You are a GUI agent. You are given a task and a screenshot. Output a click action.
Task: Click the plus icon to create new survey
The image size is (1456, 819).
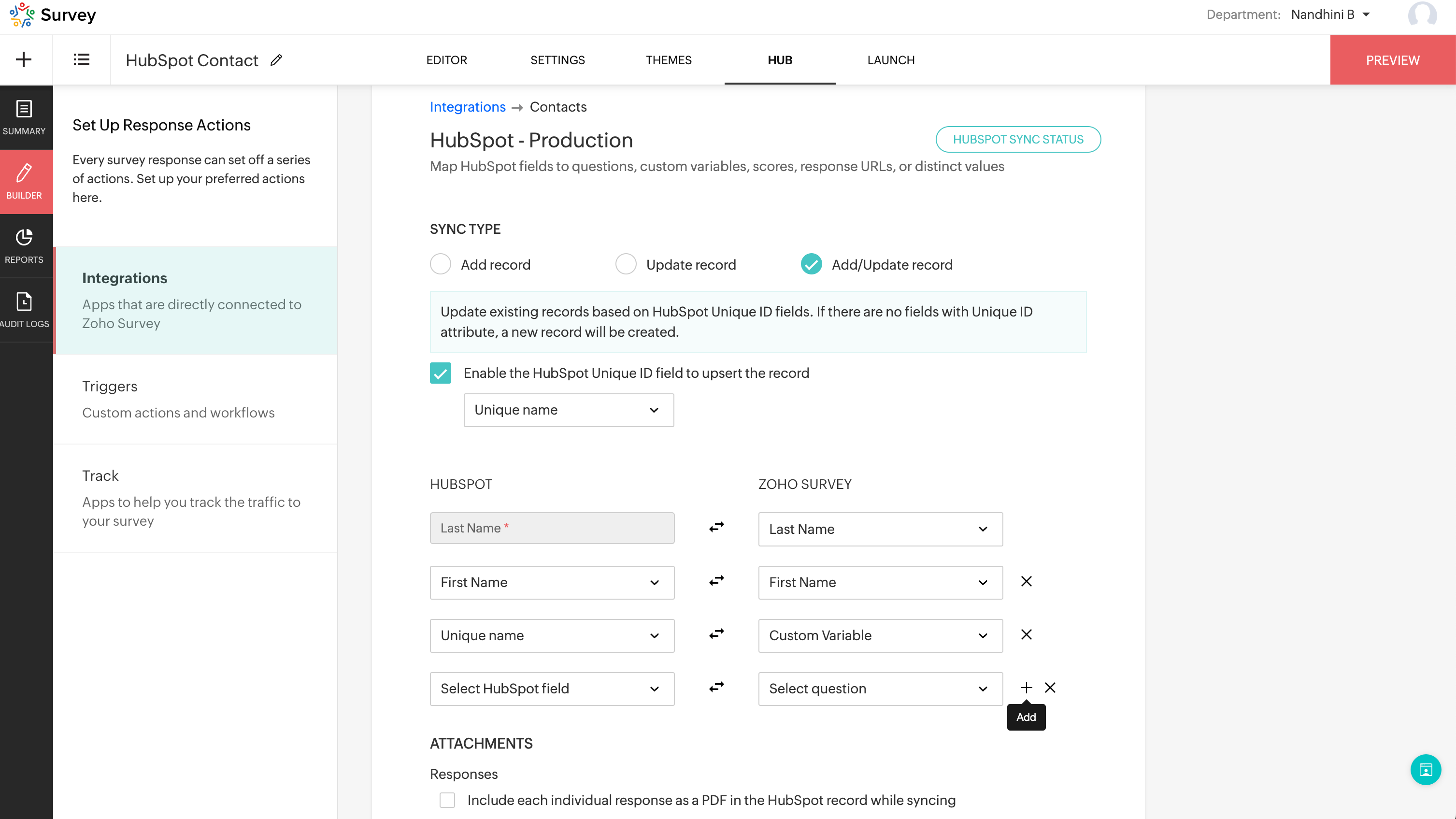coord(24,59)
